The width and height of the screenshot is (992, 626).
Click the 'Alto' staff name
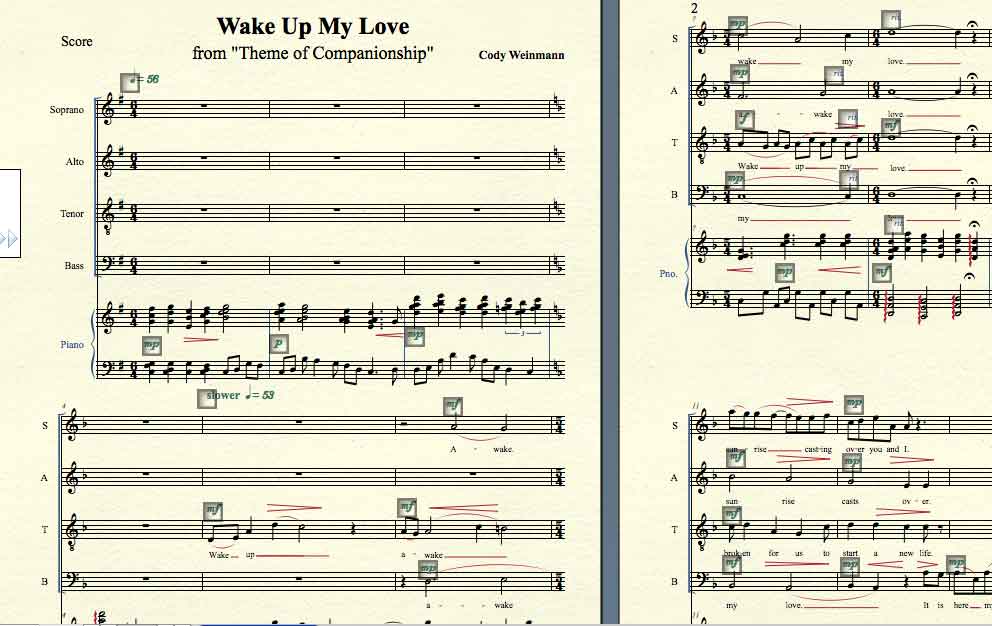(x=75, y=161)
